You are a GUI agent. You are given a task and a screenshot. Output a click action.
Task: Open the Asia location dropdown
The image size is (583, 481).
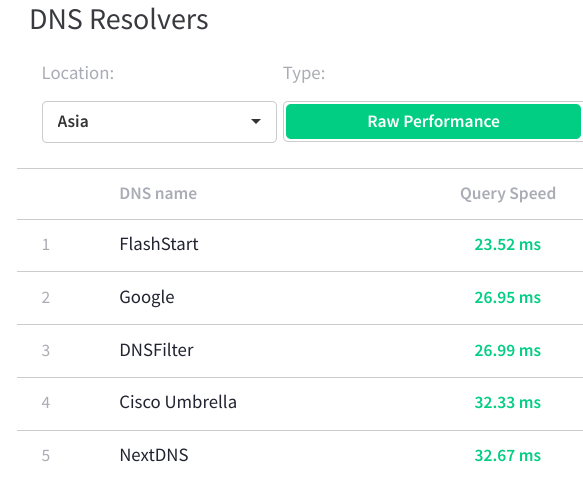(159, 122)
